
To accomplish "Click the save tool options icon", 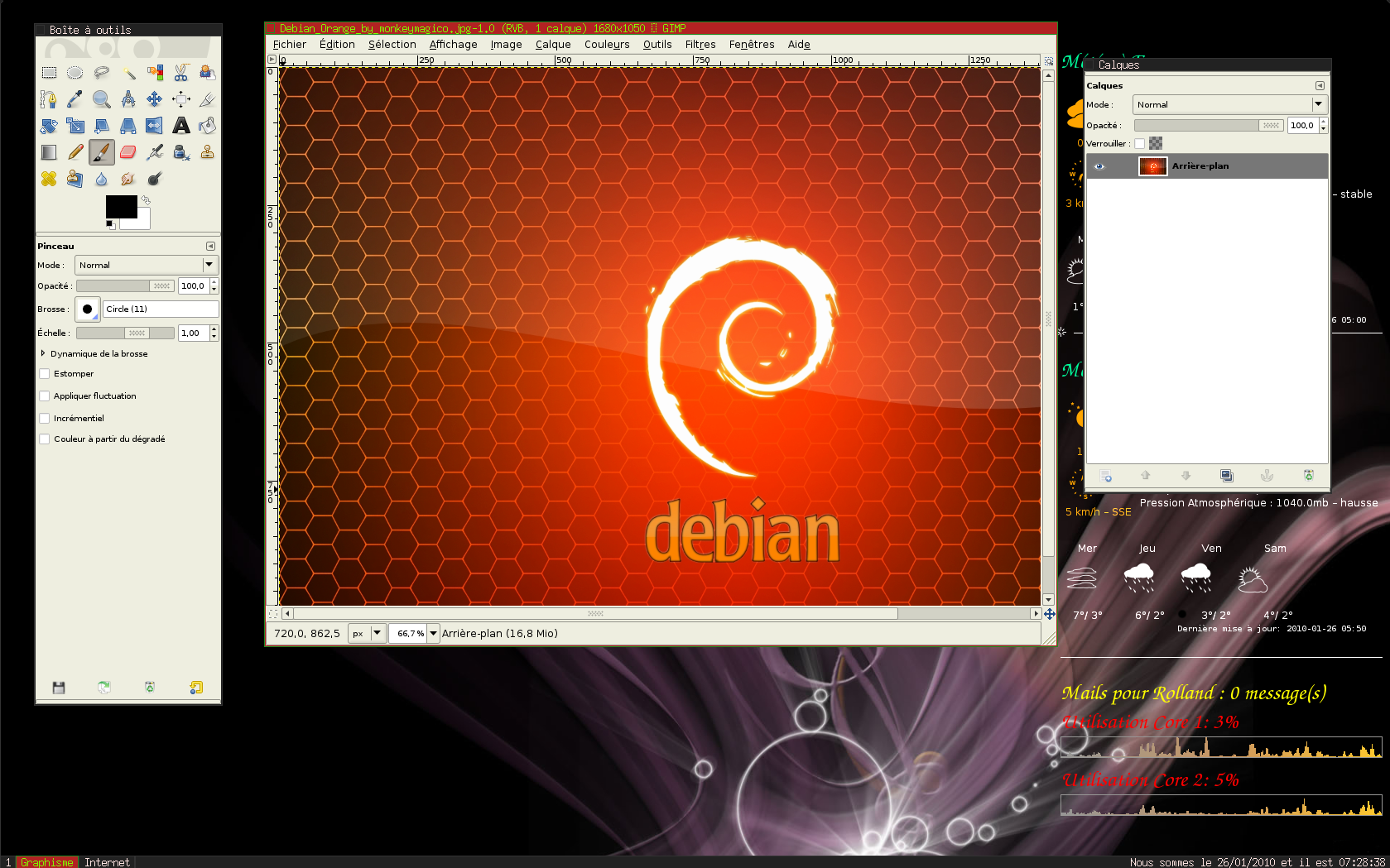I will 59,688.
